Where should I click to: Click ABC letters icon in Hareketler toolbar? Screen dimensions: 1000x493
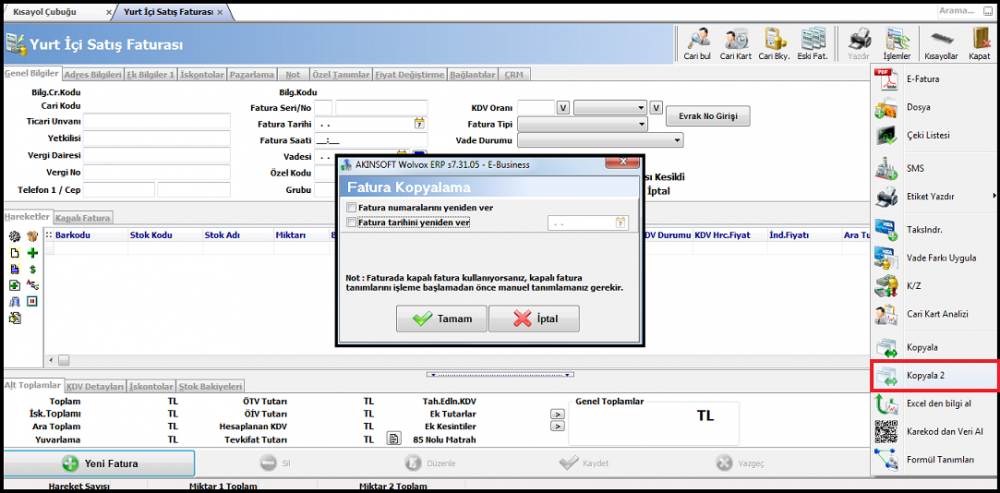(33, 286)
